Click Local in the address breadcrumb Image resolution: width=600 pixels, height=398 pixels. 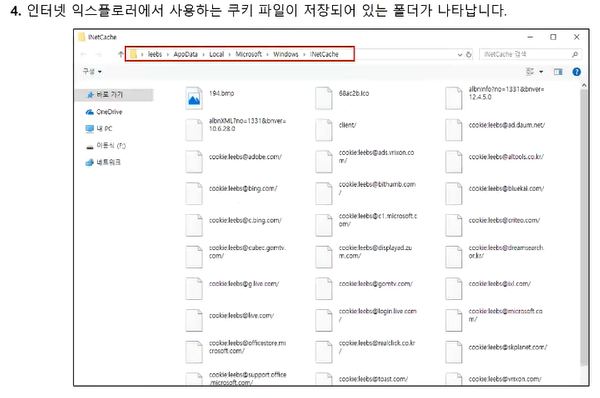pos(217,54)
